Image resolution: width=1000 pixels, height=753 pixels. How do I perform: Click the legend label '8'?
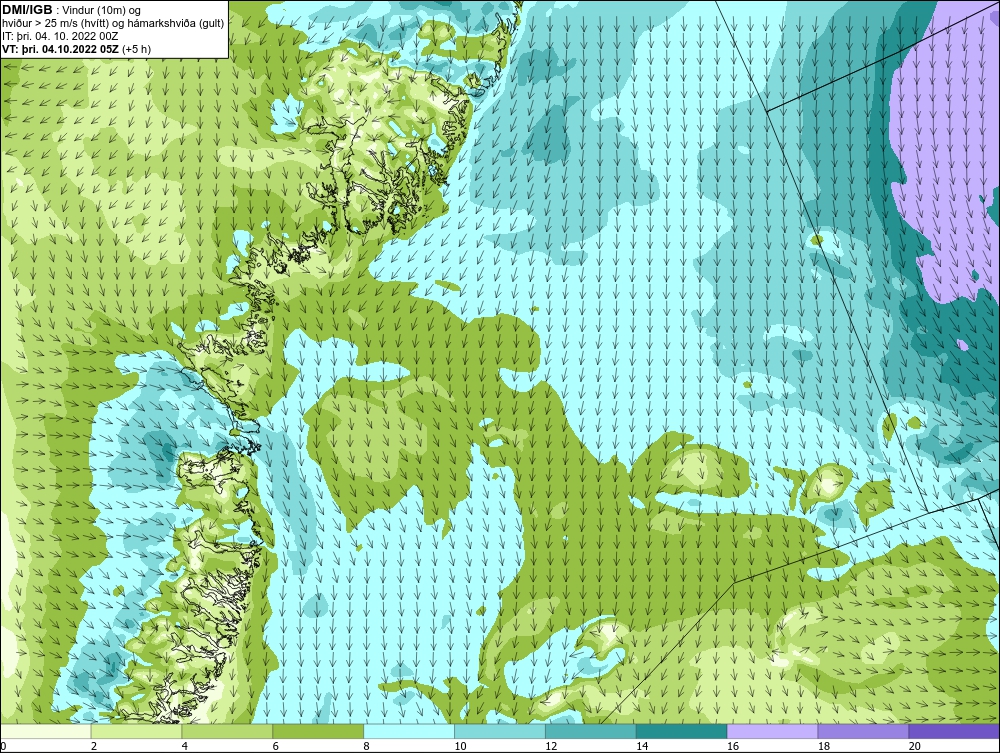[366, 746]
